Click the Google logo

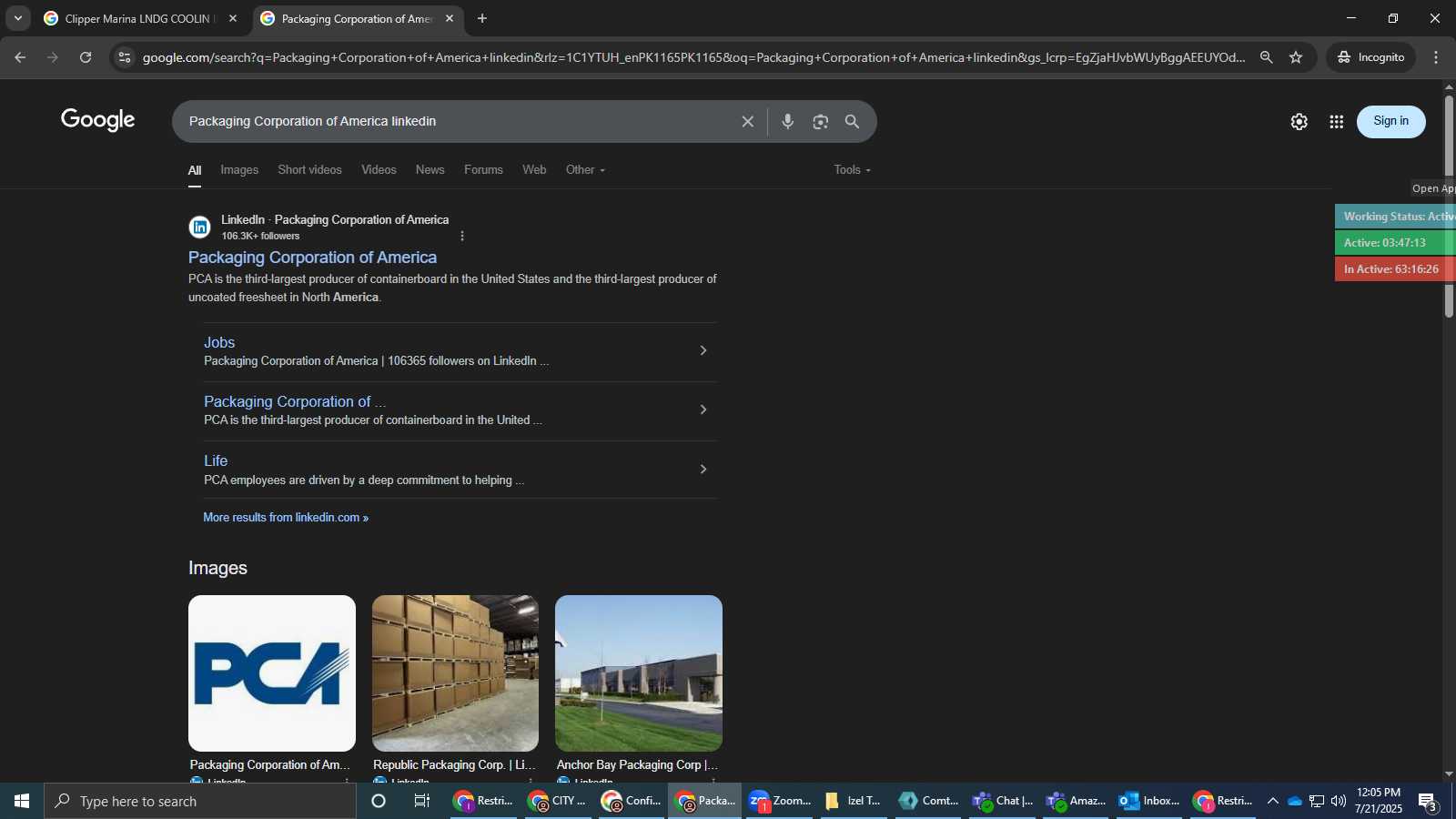98,119
